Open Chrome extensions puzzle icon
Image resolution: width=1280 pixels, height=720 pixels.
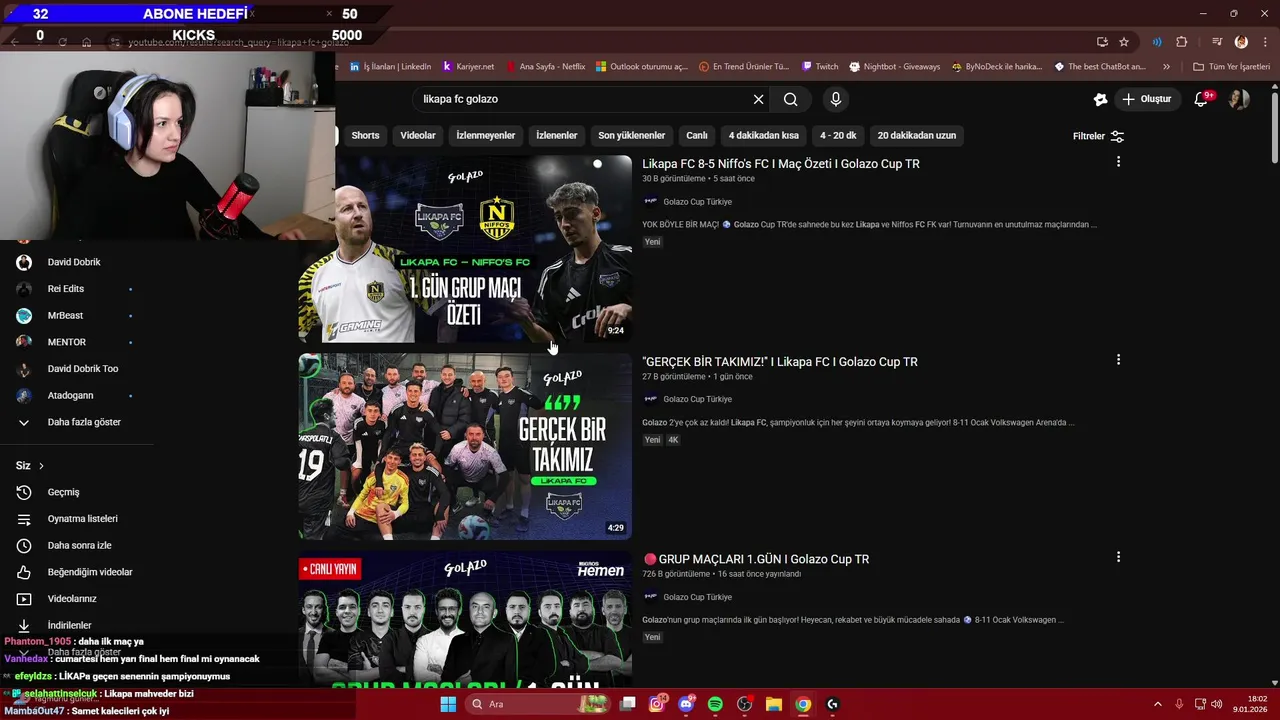pos(1182,42)
